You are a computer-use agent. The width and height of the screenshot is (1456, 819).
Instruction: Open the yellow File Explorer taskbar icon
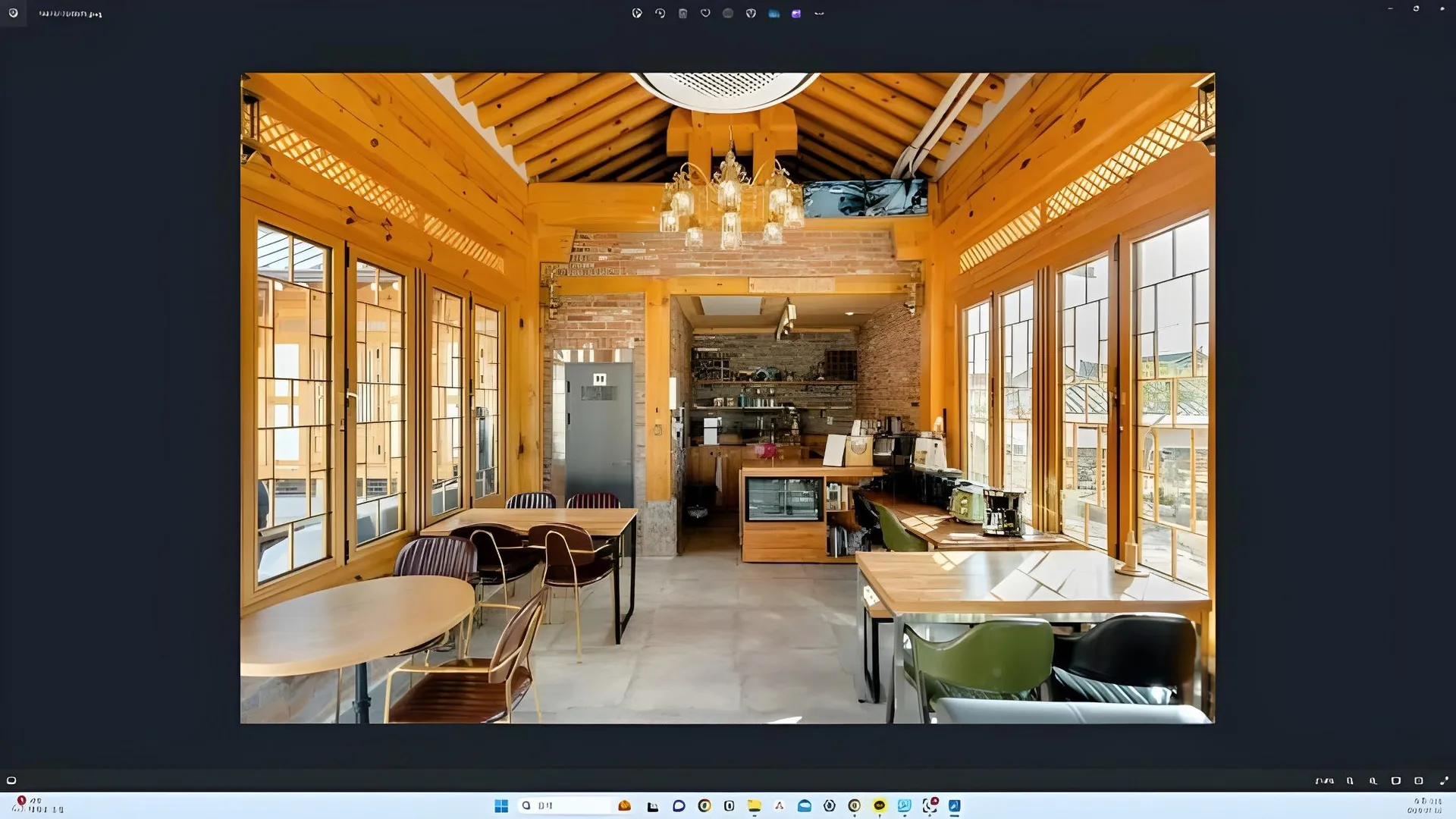[754, 805]
